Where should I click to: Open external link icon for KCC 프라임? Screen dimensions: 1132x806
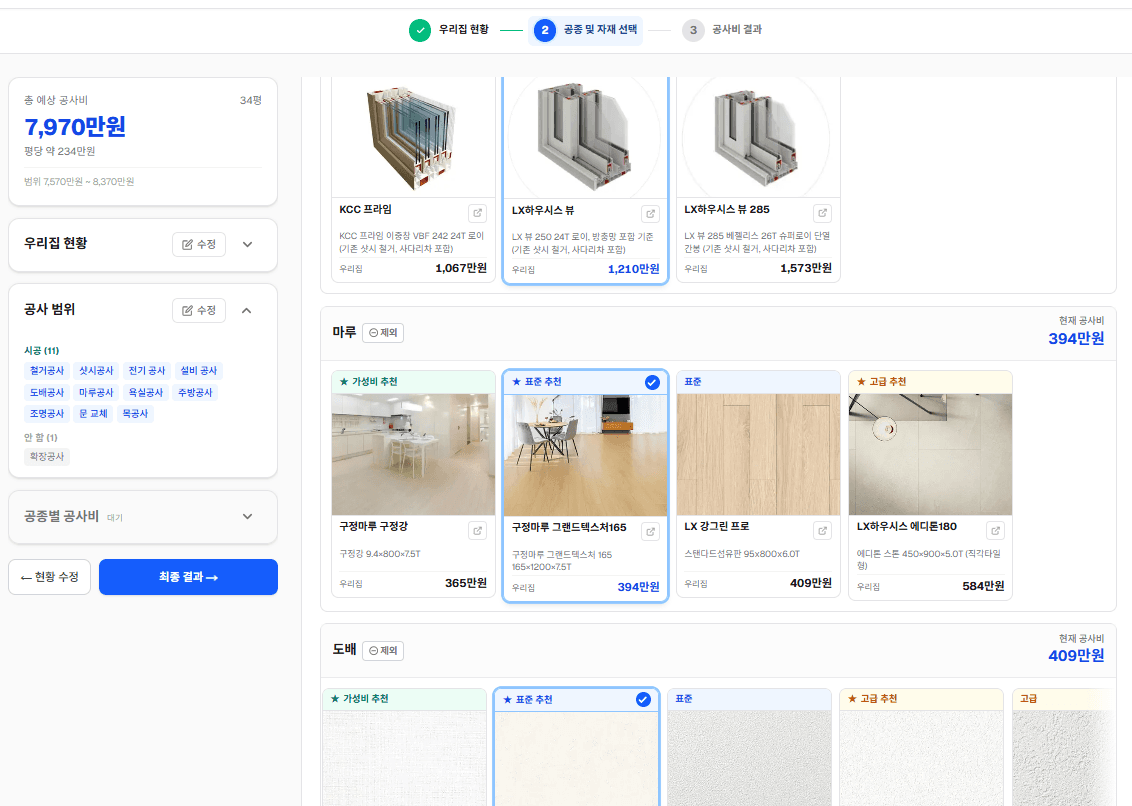(x=477, y=213)
